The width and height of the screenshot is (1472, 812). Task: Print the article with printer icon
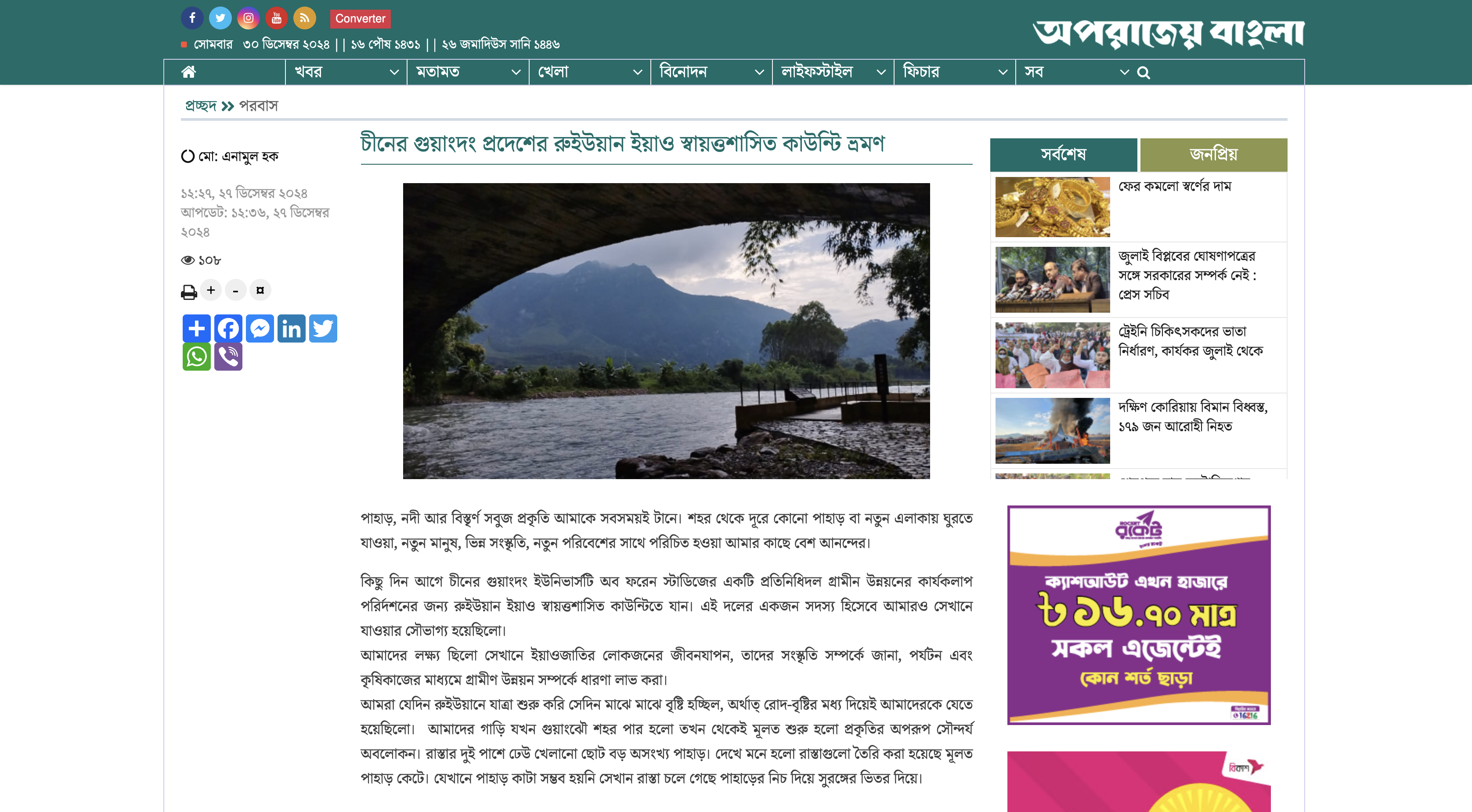[x=188, y=292]
